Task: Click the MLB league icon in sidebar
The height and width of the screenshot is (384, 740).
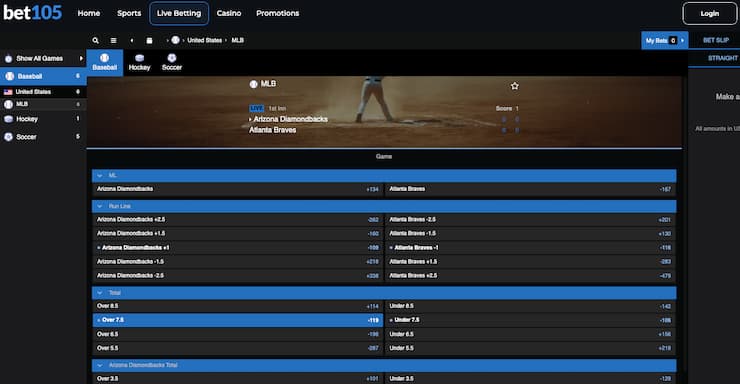Action: coord(8,104)
